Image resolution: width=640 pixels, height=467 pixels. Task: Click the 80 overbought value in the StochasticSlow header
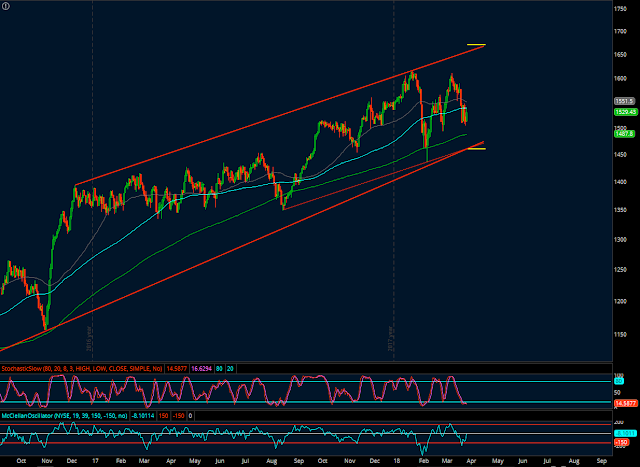coord(220,369)
